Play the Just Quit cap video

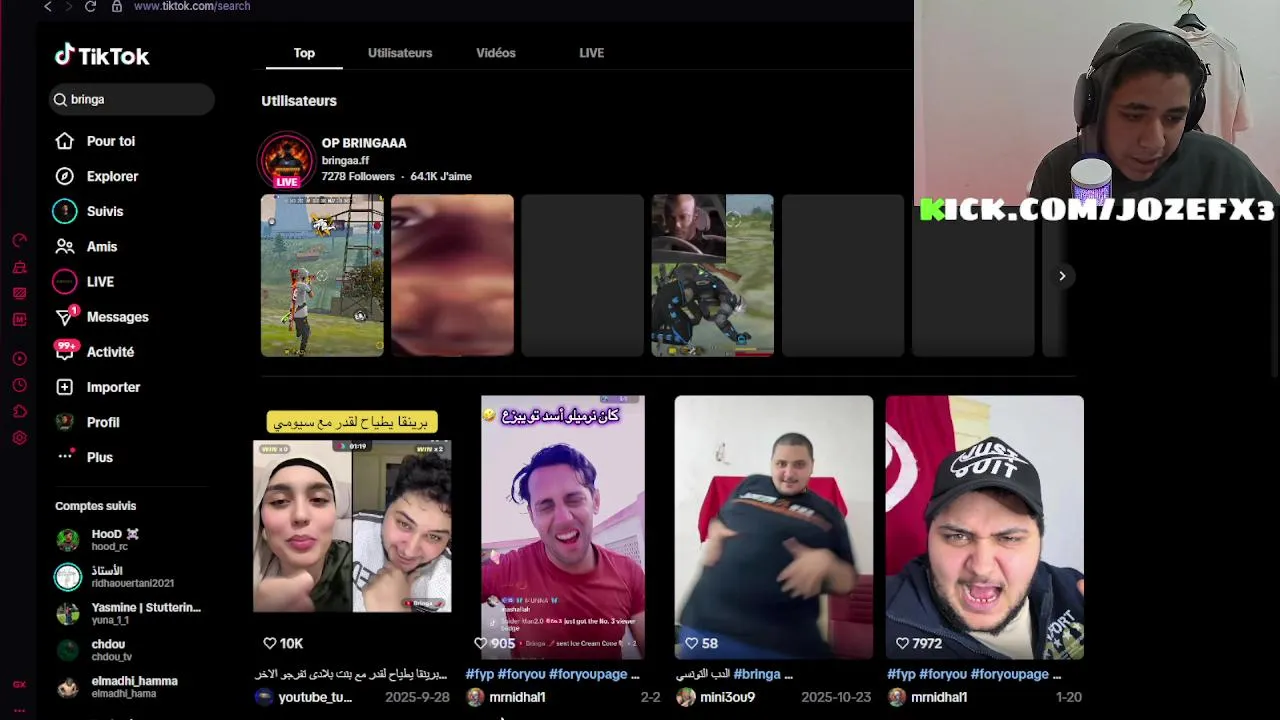[985, 527]
